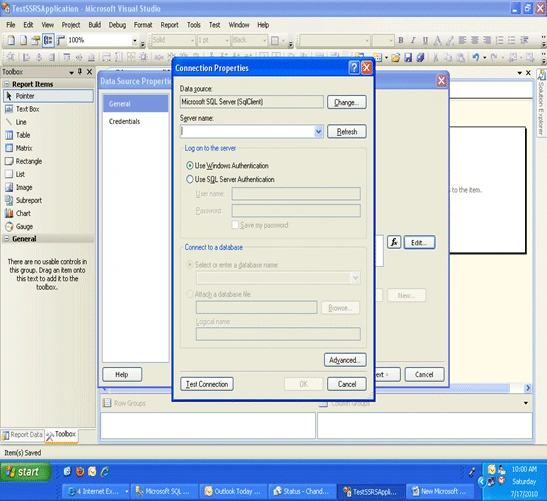This screenshot has width=547, height=501.
Task: Click the Undo icon in toolbar
Action: (x=476, y=57)
